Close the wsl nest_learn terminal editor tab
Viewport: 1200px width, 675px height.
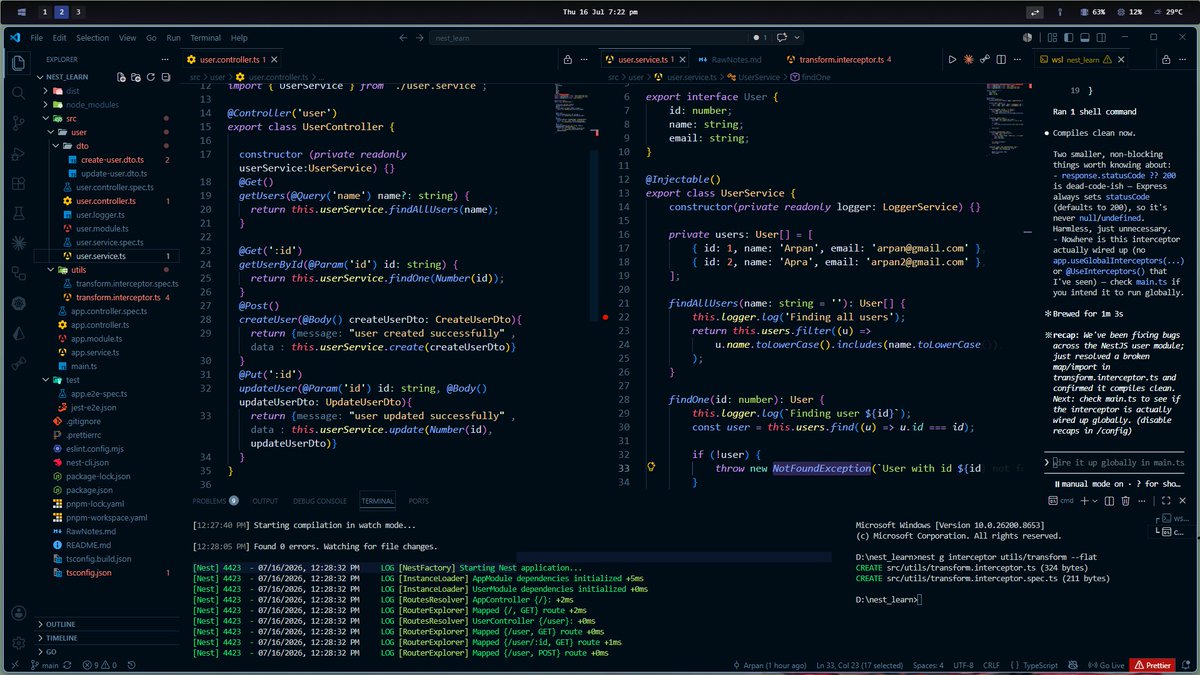click(1120, 60)
